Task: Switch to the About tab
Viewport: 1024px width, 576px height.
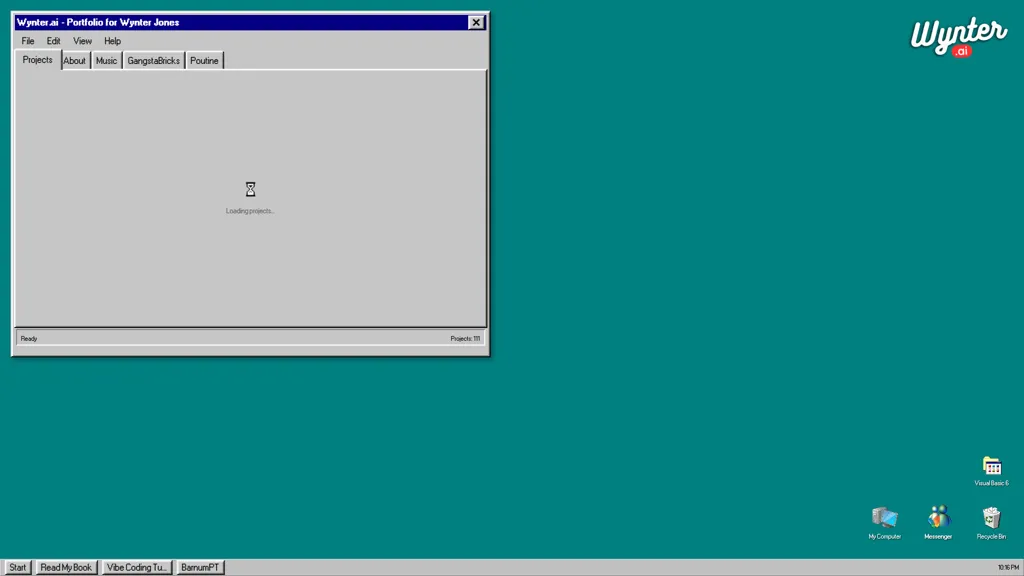Action: click(x=74, y=60)
